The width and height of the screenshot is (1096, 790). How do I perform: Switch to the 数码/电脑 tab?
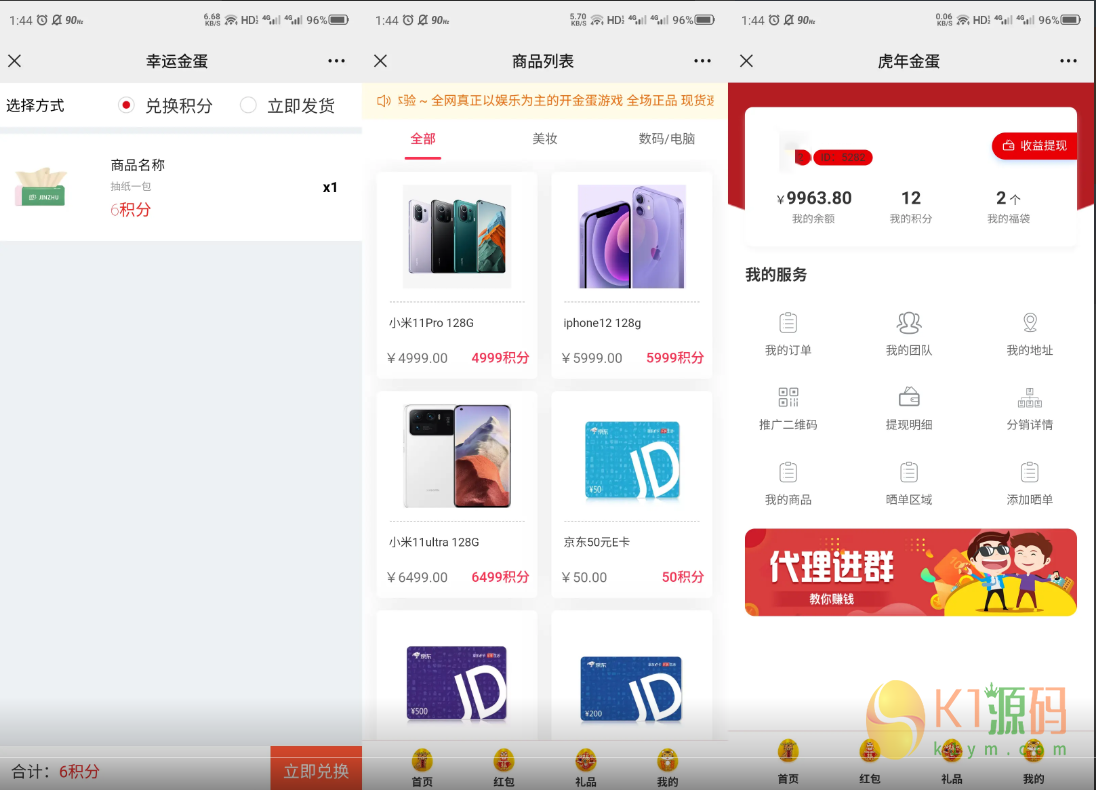667,138
